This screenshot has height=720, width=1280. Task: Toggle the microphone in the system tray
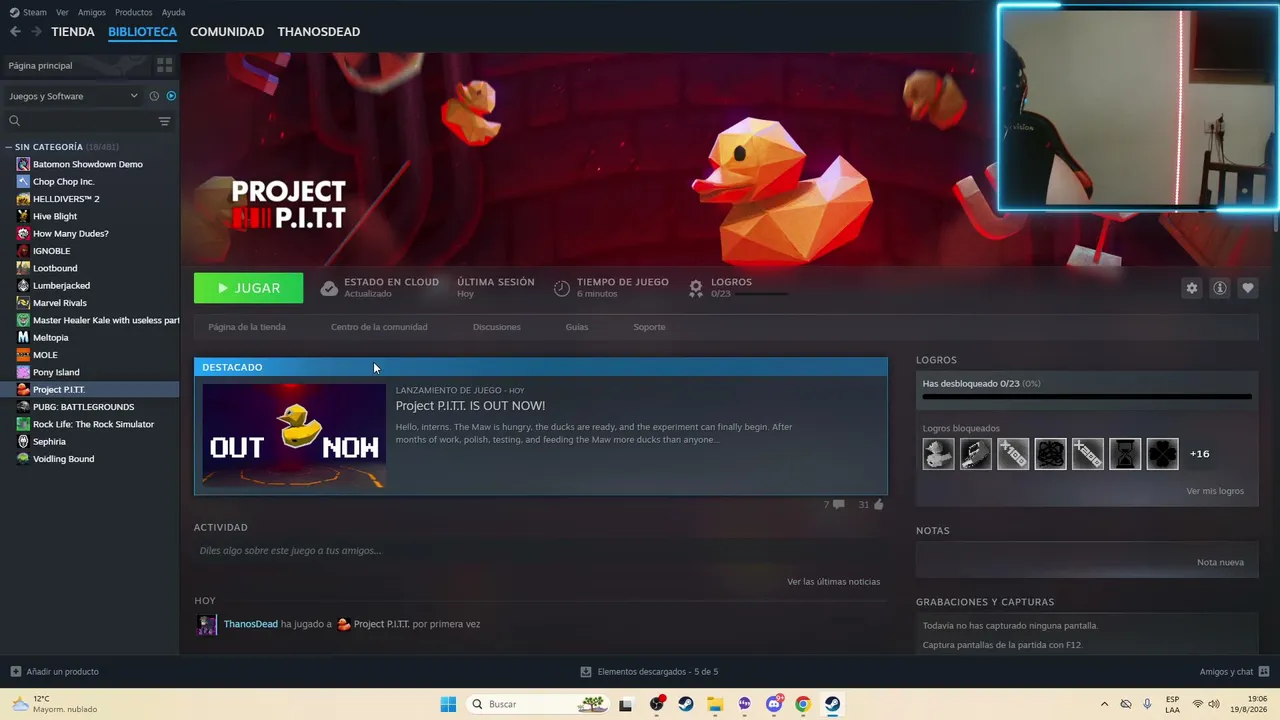(1147, 704)
